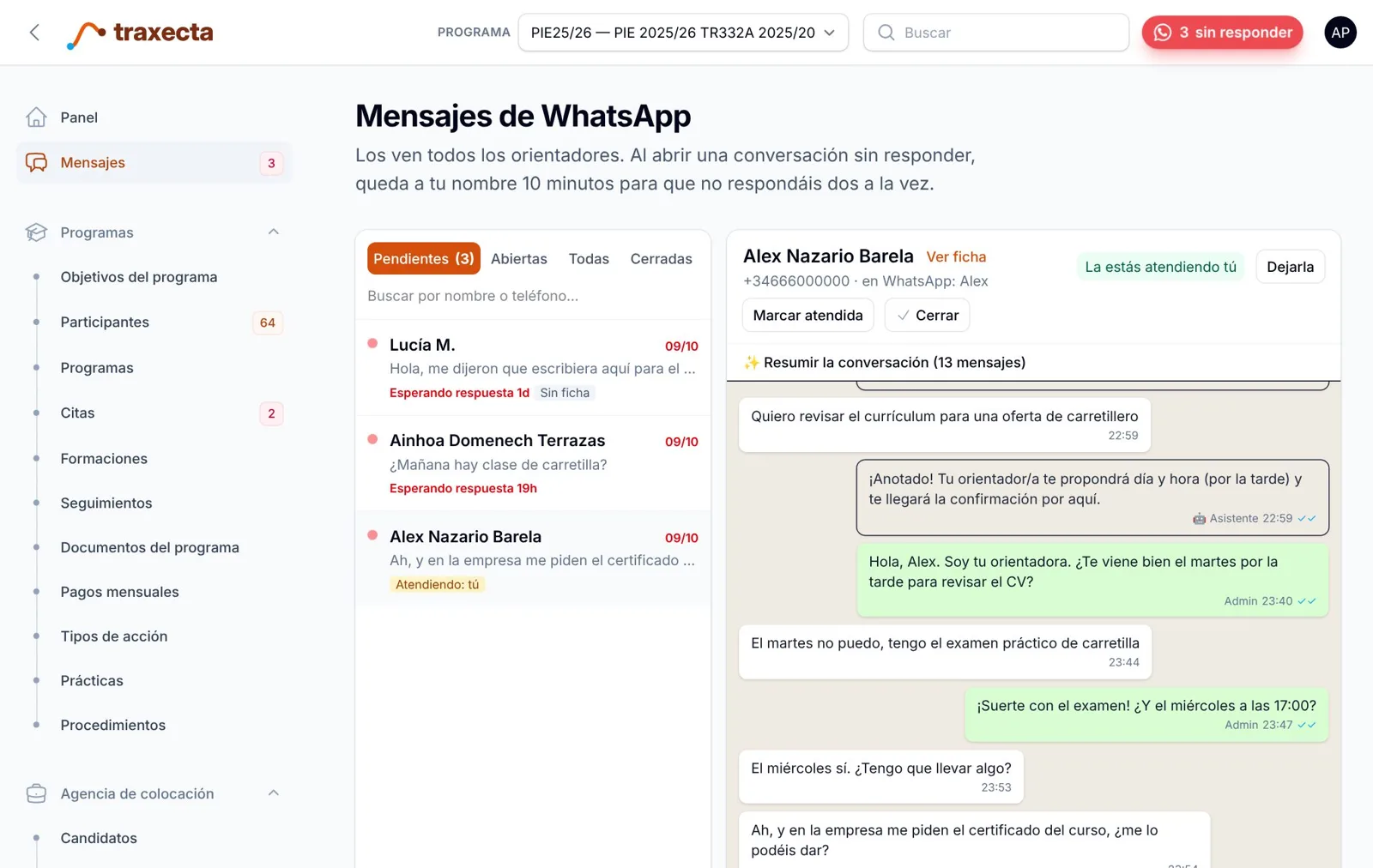Open Alex Nazario Barela conversation in list
Screen dimensions: 1373x868
[533, 559]
